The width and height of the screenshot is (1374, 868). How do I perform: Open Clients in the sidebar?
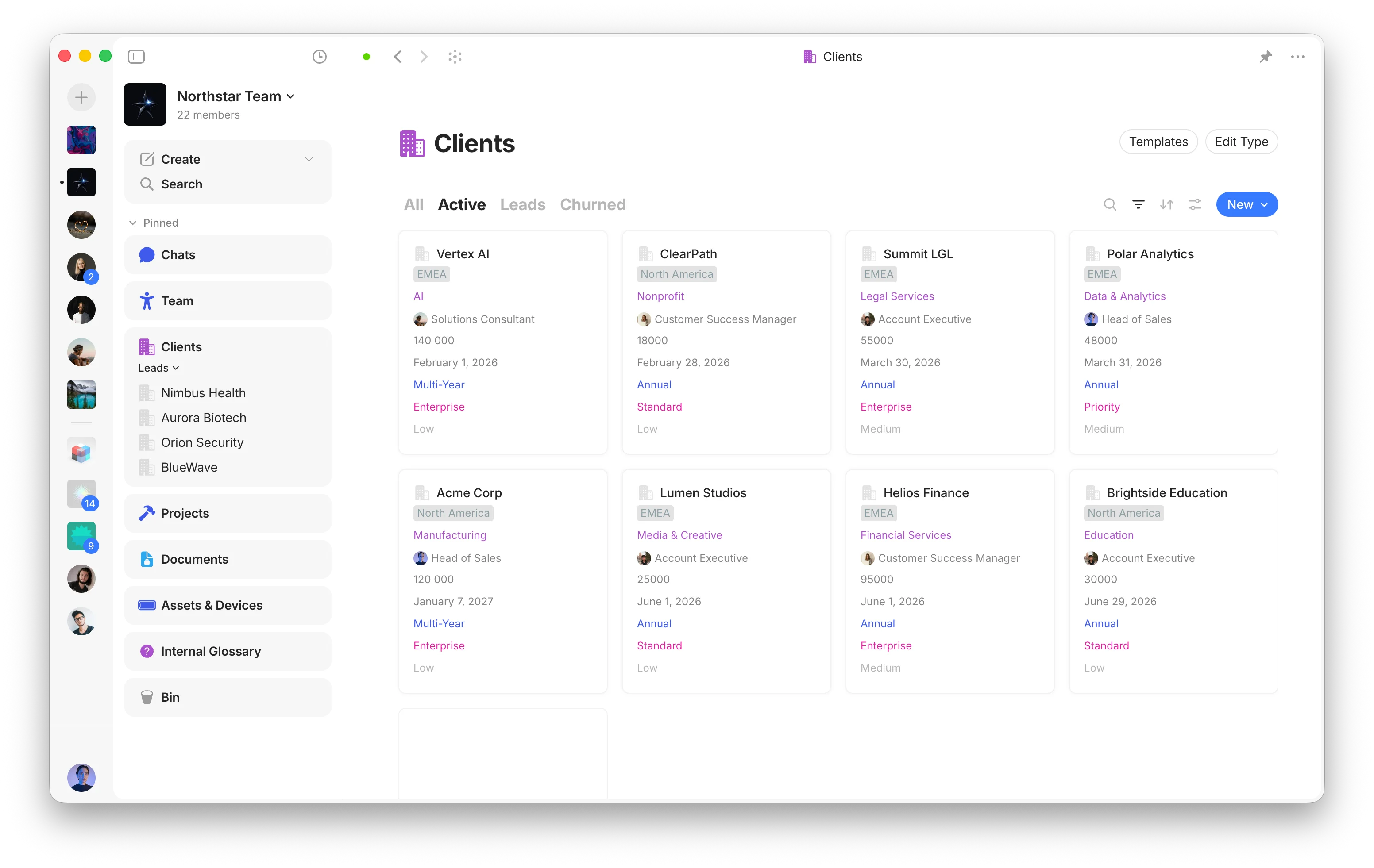(181, 347)
